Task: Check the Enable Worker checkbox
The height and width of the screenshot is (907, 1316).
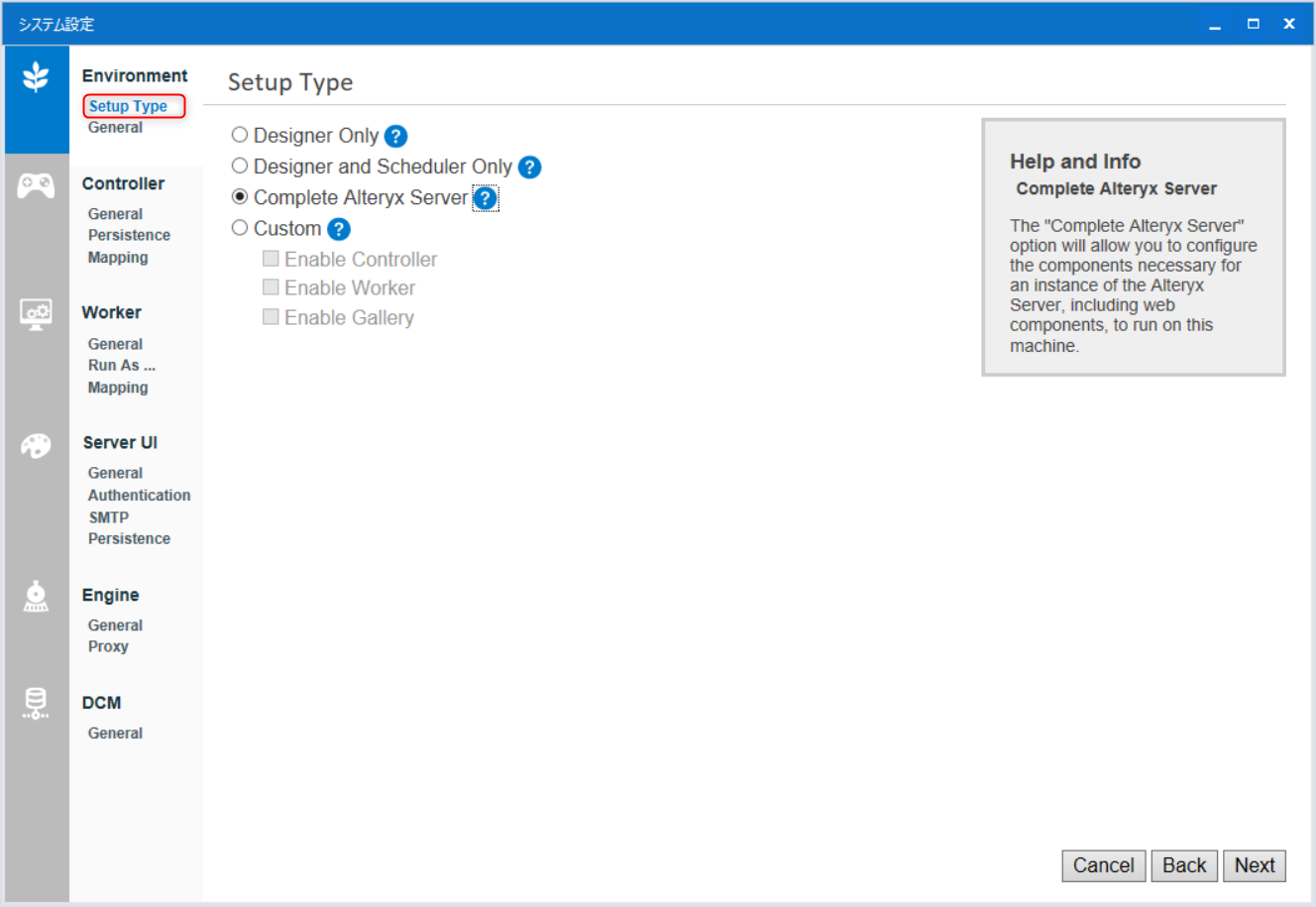Action: pos(271,287)
